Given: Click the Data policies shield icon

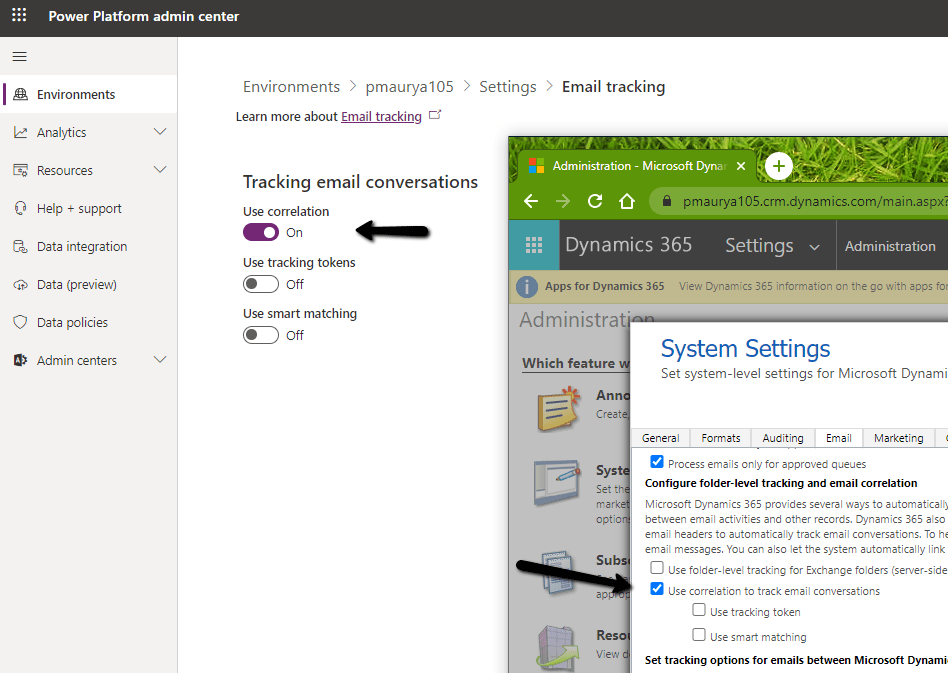Looking at the screenshot, I should tap(20, 323).
